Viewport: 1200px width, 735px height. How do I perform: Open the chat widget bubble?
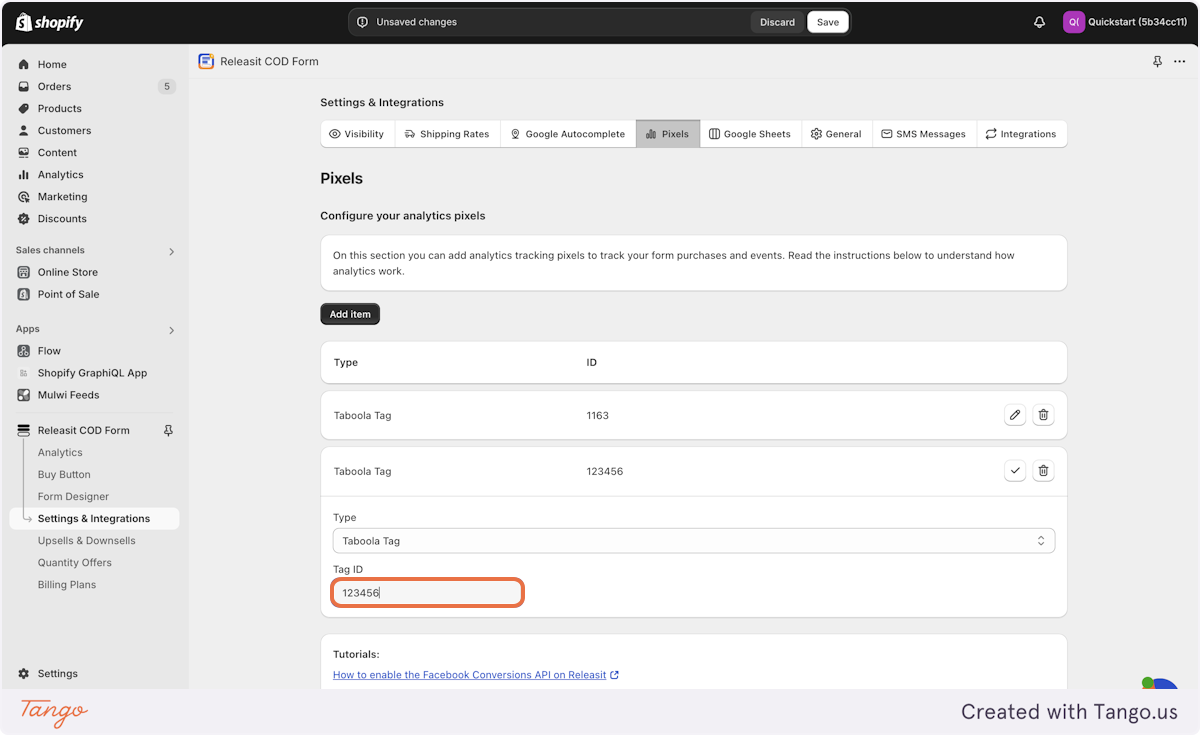[x=1160, y=683]
